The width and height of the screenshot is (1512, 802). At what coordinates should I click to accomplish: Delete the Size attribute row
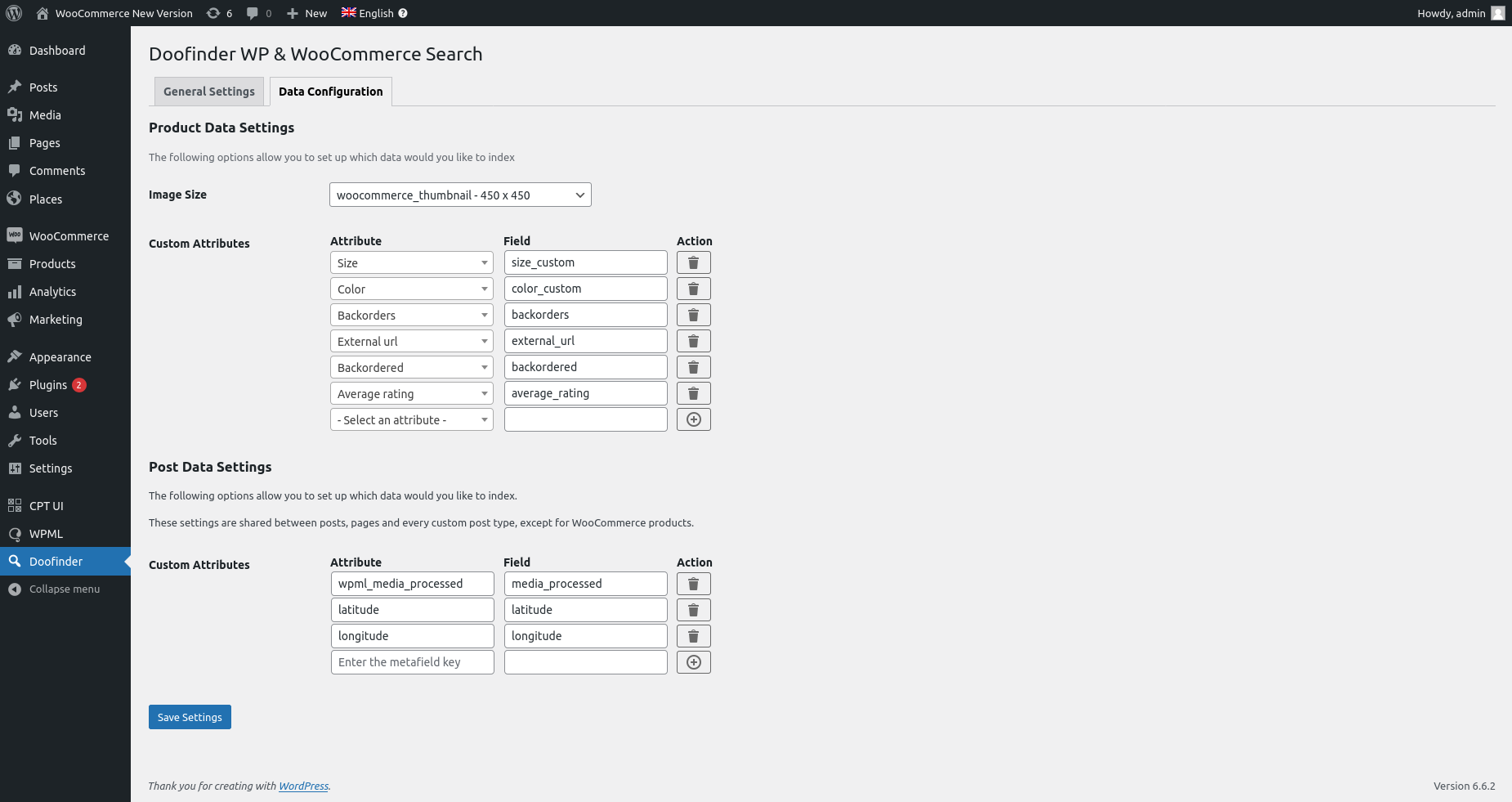pyautogui.click(x=693, y=262)
